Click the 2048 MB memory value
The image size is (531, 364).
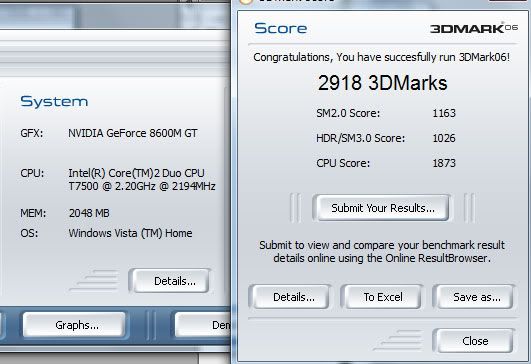(89, 213)
